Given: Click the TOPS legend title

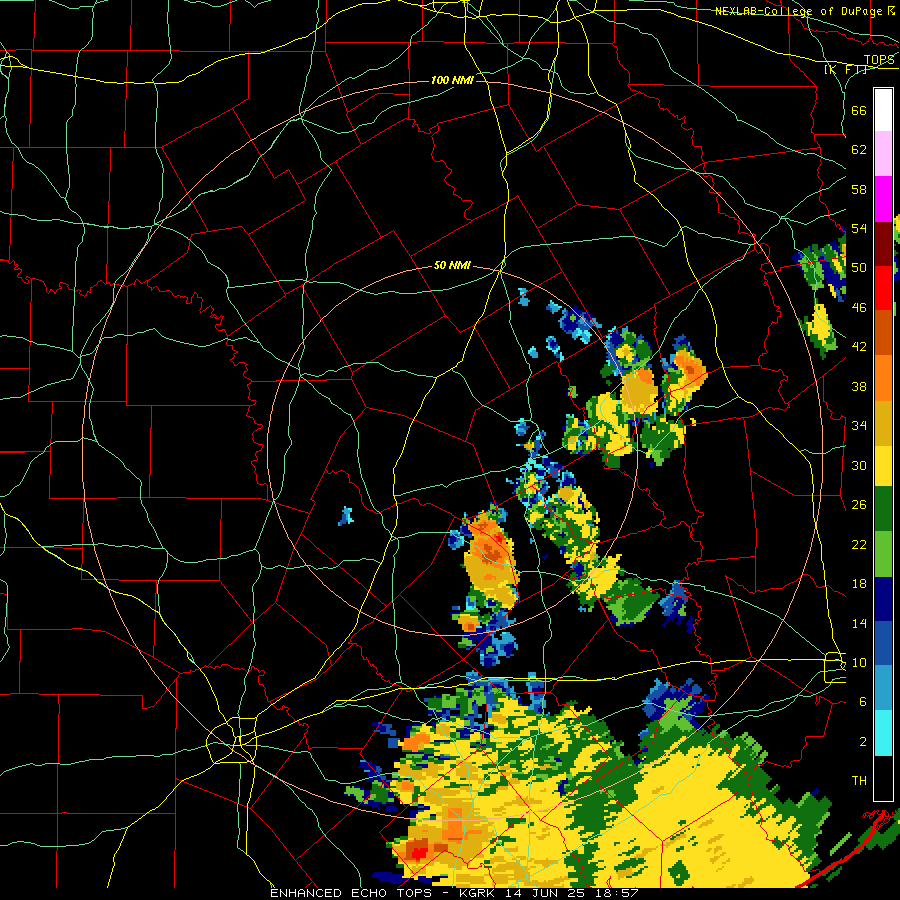Looking at the screenshot, I should coord(879,60).
